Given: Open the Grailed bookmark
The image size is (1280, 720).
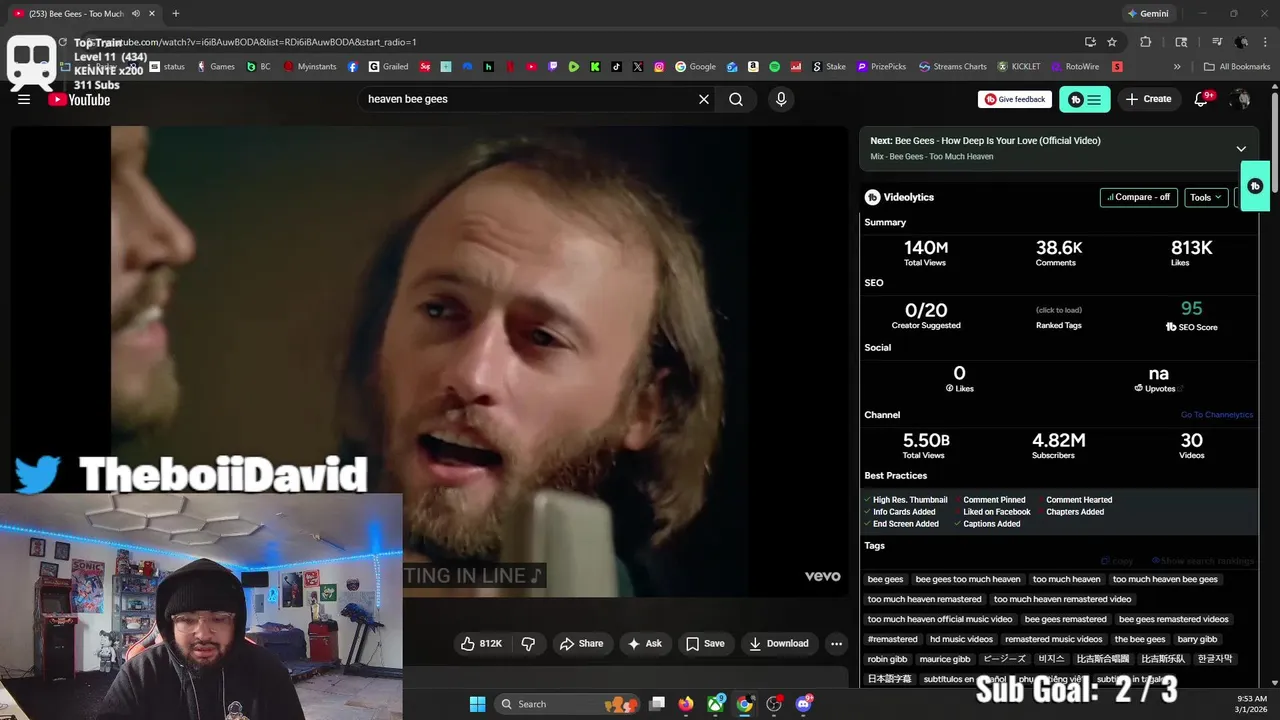Looking at the screenshot, I should coord(387,67).
